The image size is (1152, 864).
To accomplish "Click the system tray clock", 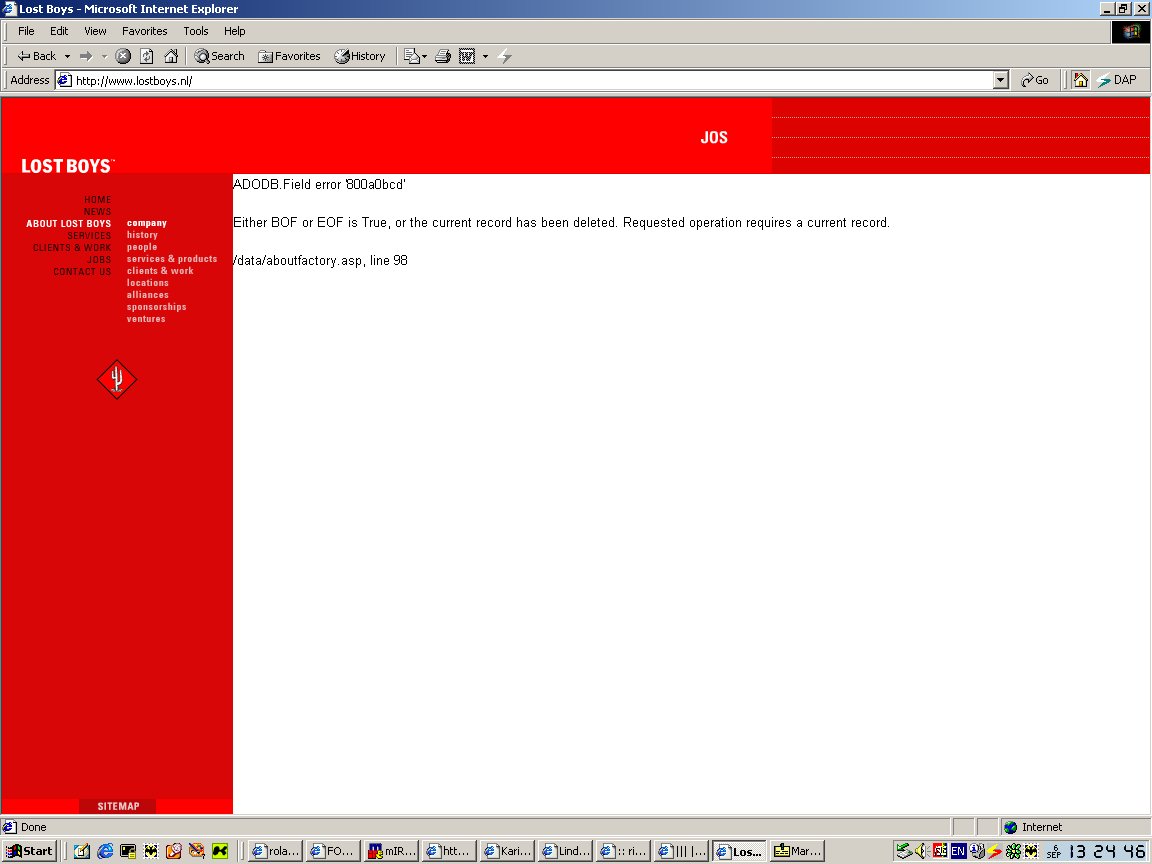I will tap(1108, 851).
